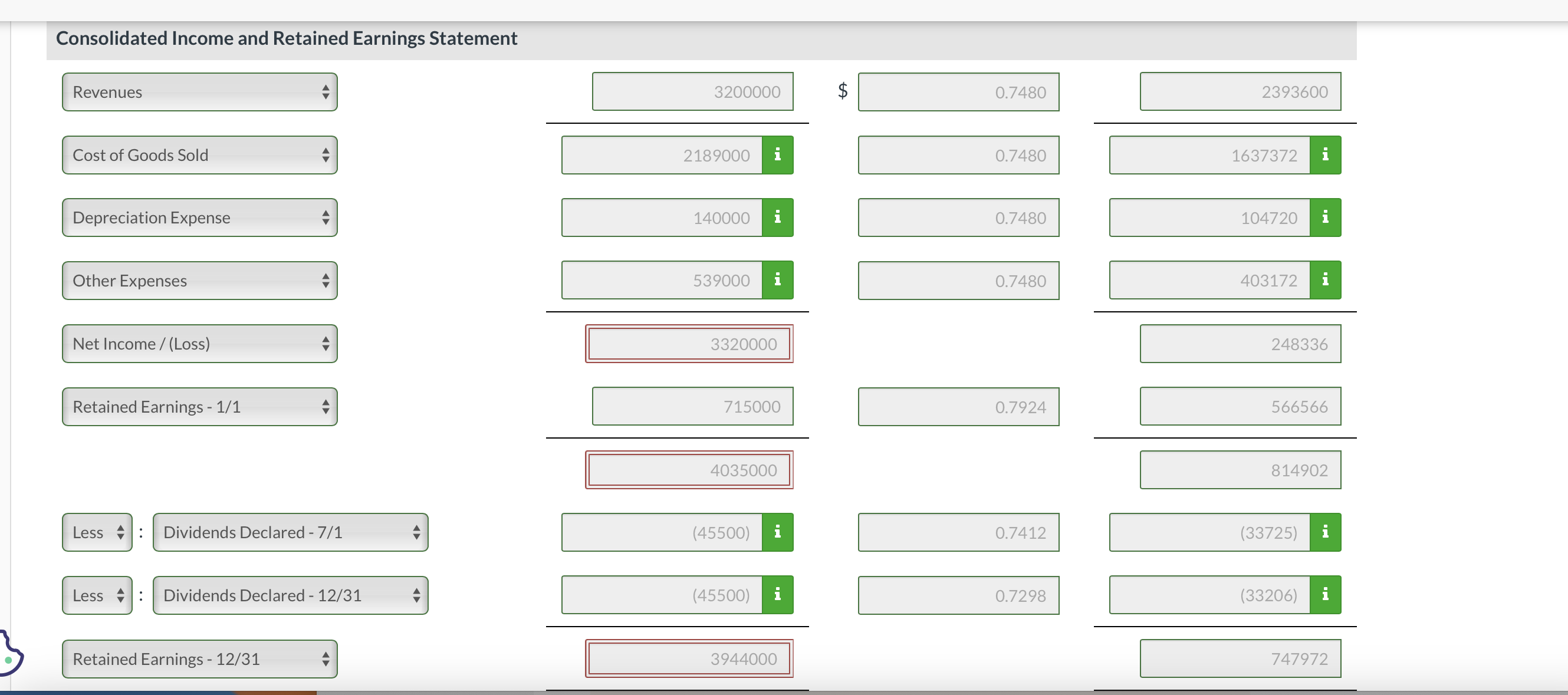Open Less selector before Dividends Declared - 12/31

point(97,595)
